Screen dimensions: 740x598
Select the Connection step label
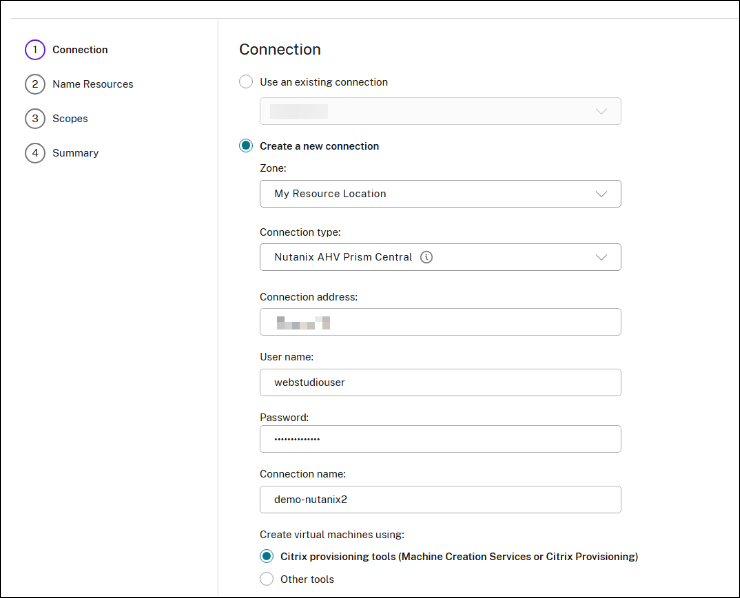click(x=80, y=50)
